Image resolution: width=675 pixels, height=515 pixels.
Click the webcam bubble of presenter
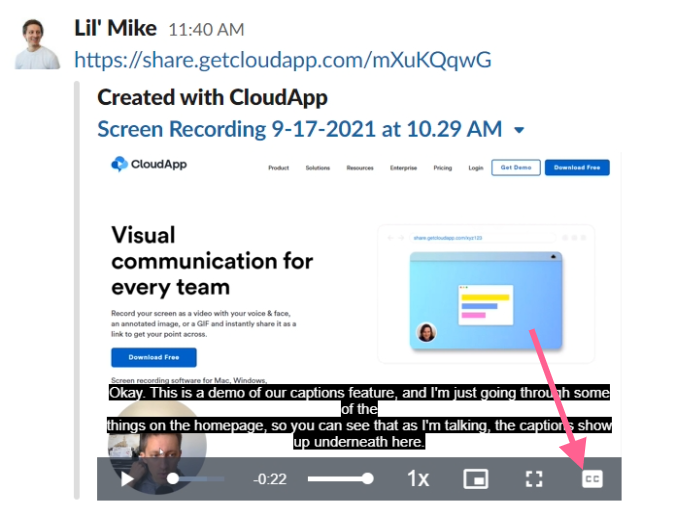pos(157,446)
